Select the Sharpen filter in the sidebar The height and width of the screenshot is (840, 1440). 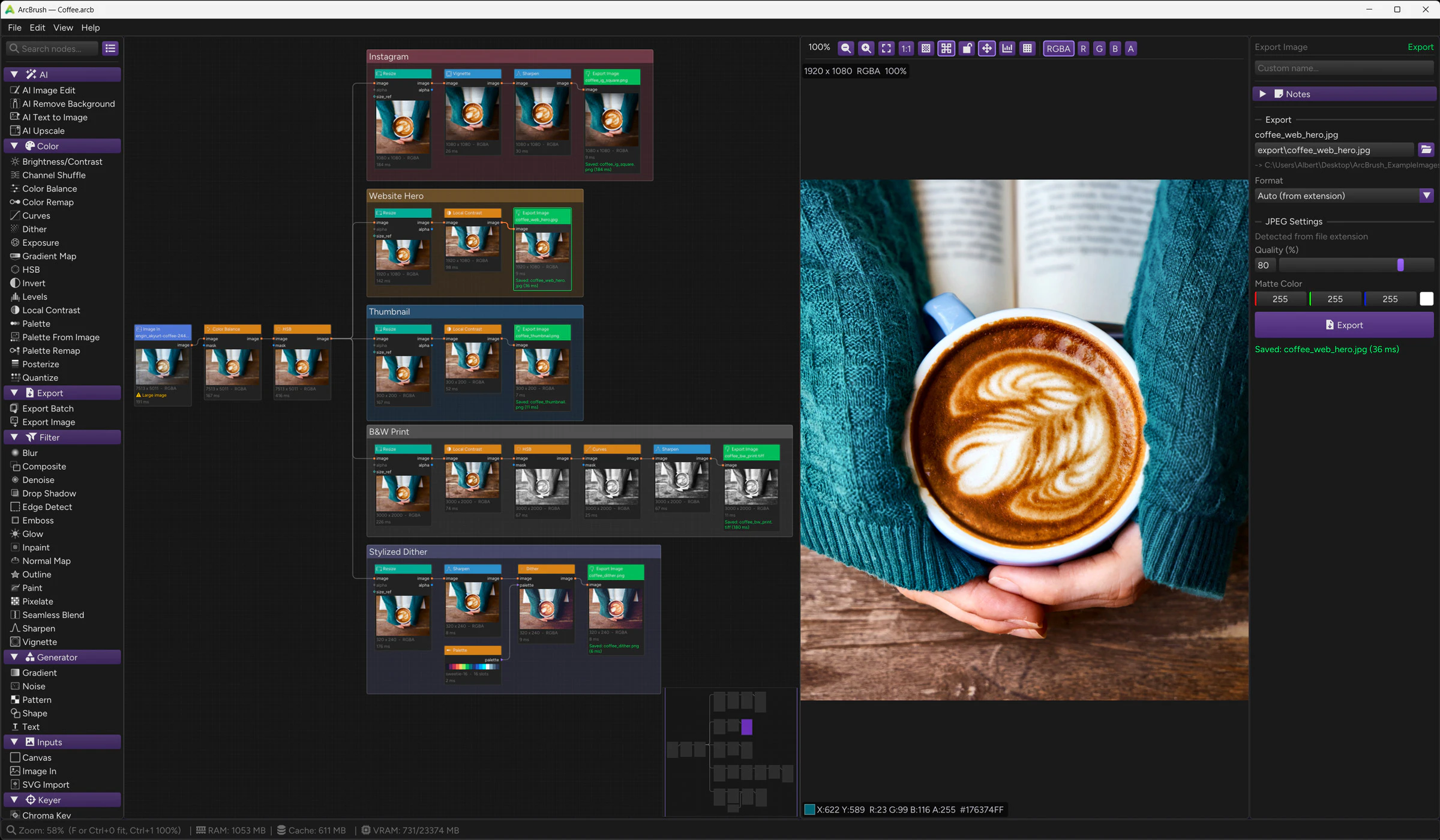38,628
